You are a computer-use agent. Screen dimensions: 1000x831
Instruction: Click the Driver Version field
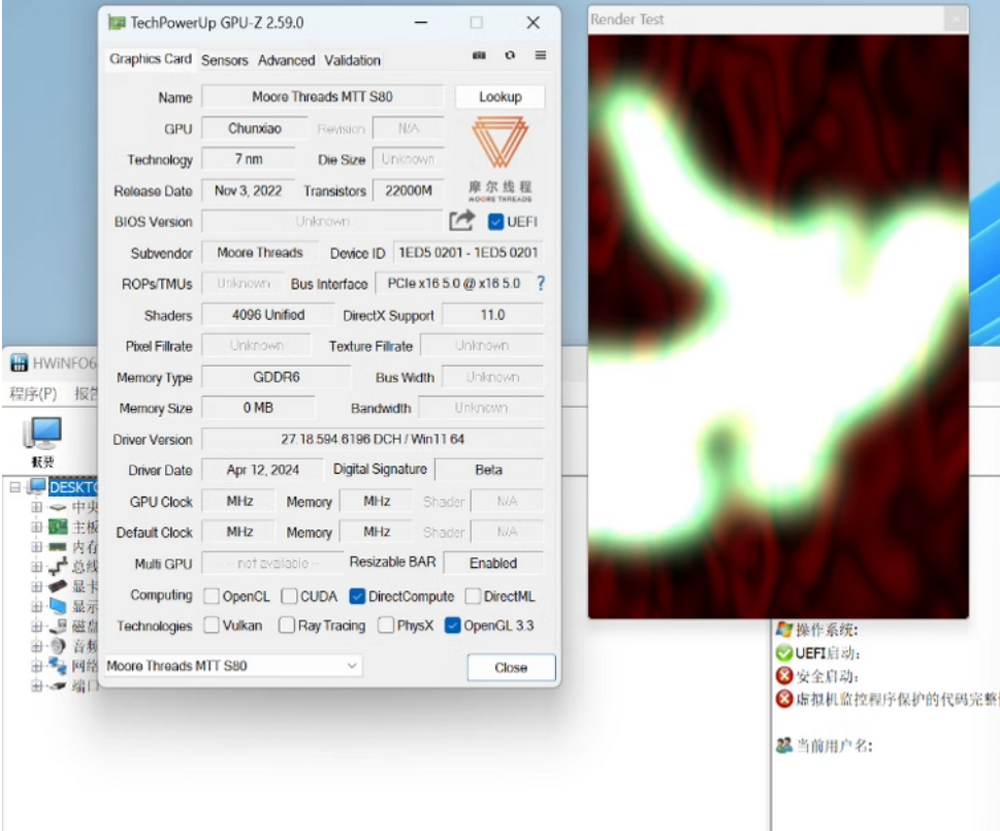pos(372,439)
